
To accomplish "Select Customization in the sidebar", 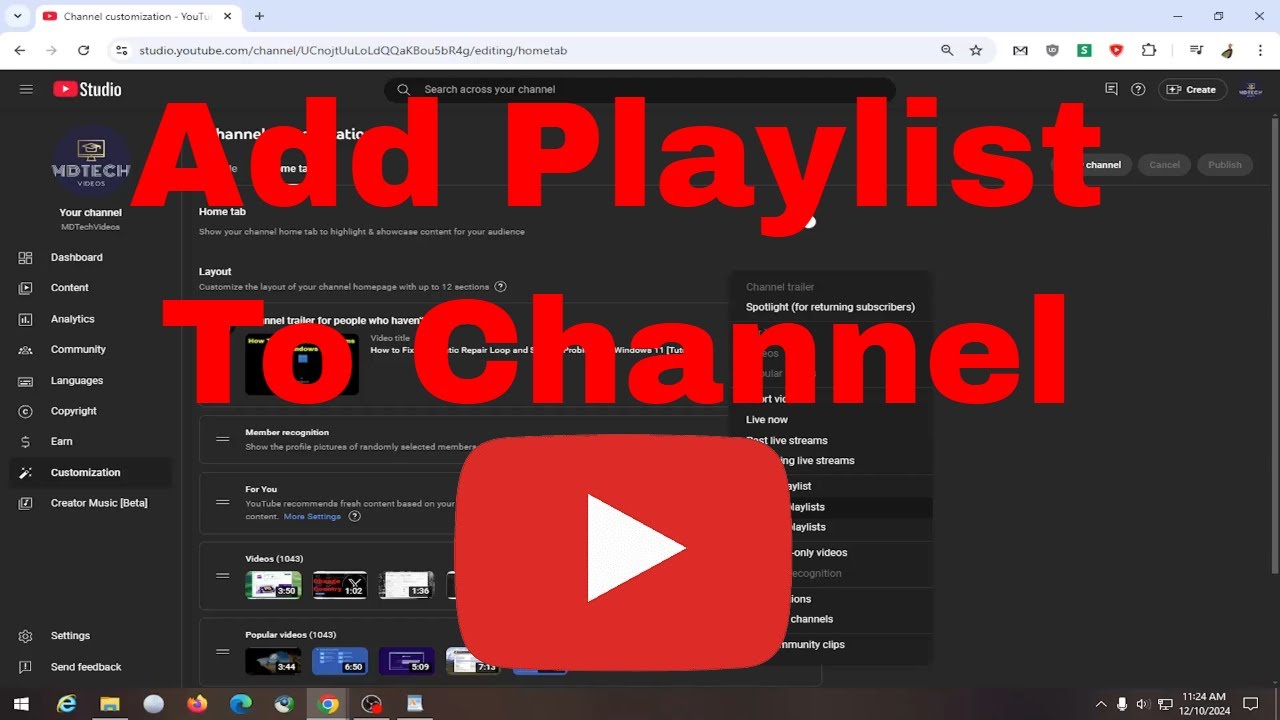I will (x=90, y=472).
